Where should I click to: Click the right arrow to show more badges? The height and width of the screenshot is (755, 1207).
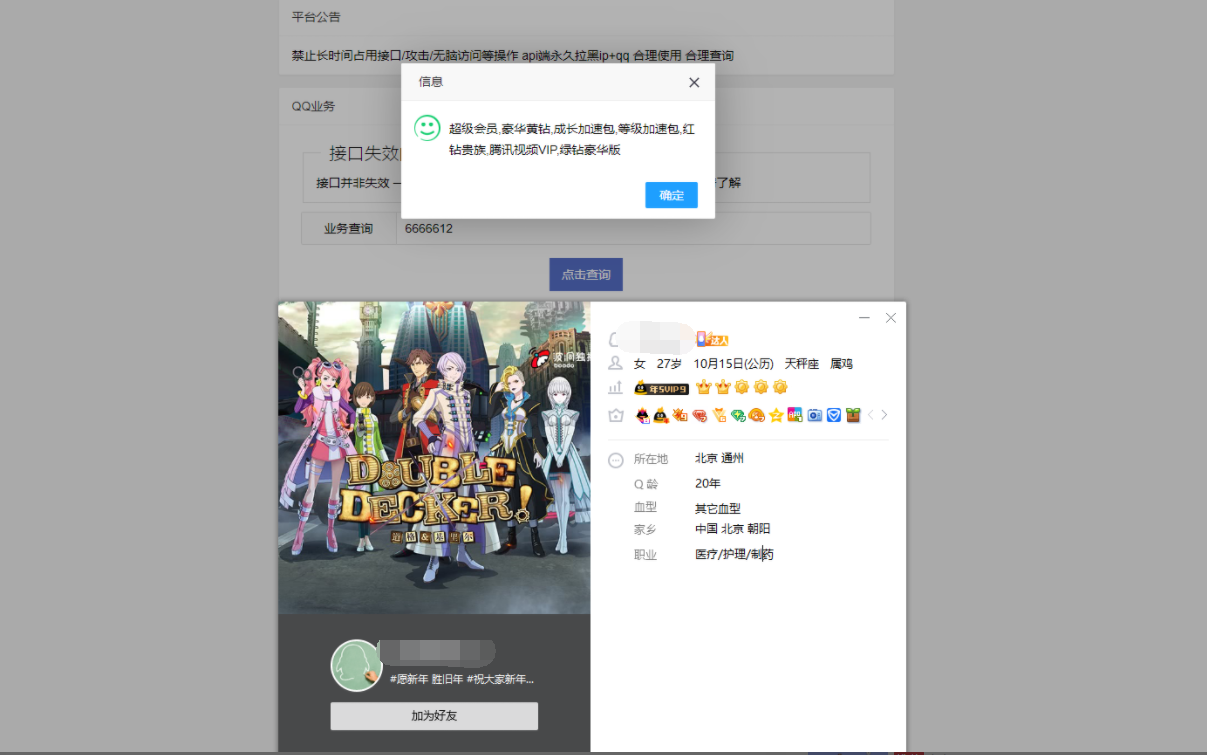coord(885,414)
